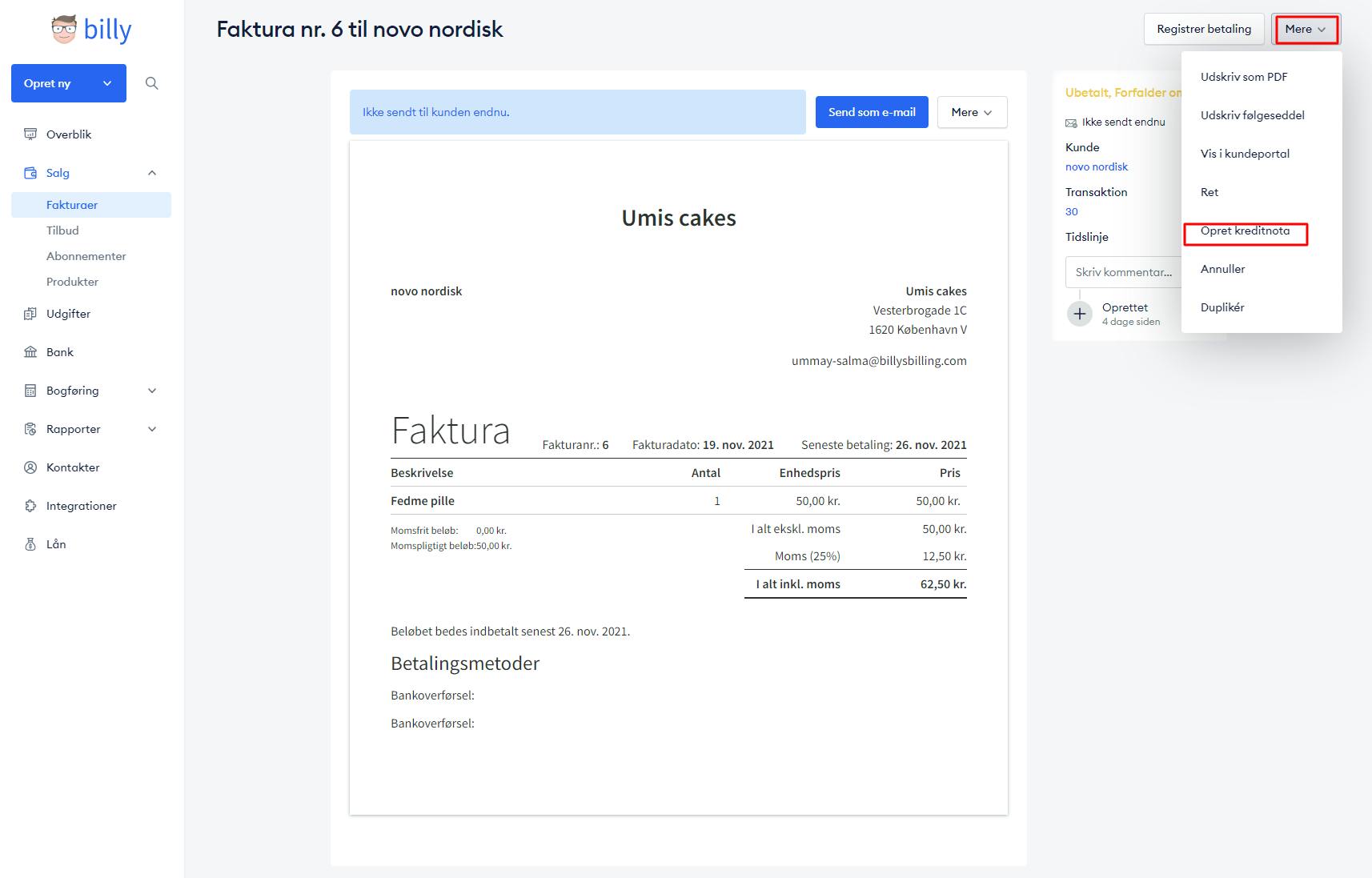
Task: Click Registrer betaling button
Action: [1204, 29]
